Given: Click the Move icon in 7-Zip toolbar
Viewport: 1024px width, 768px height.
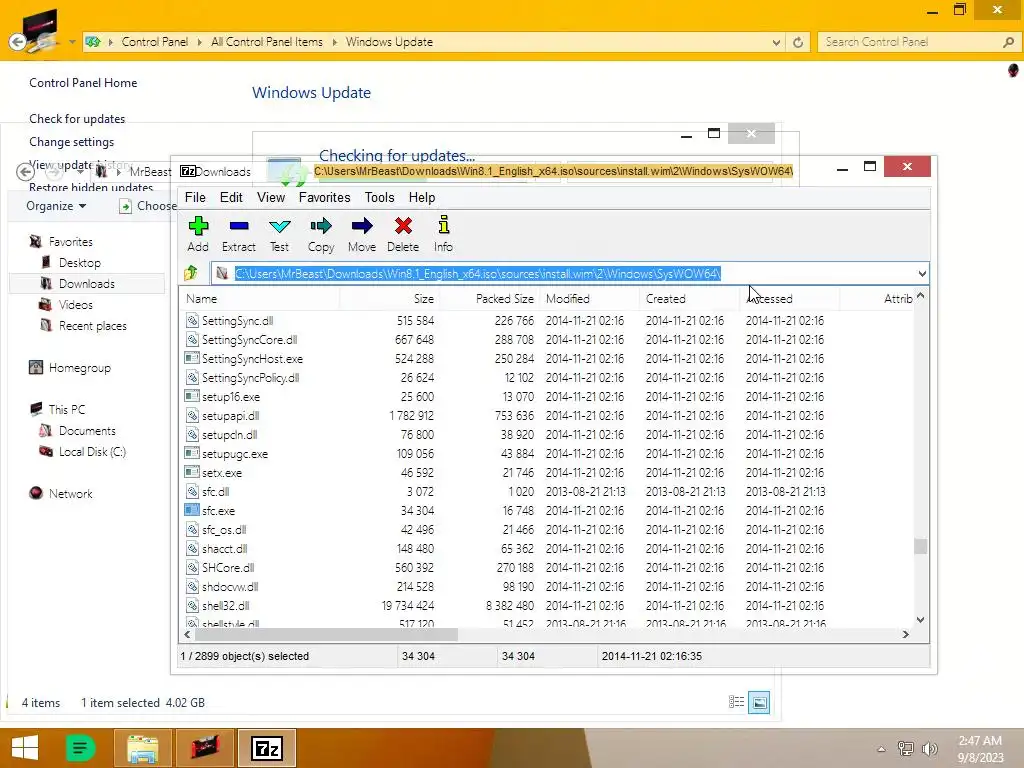Looking at the screenshot, I should tap(362, 226).
